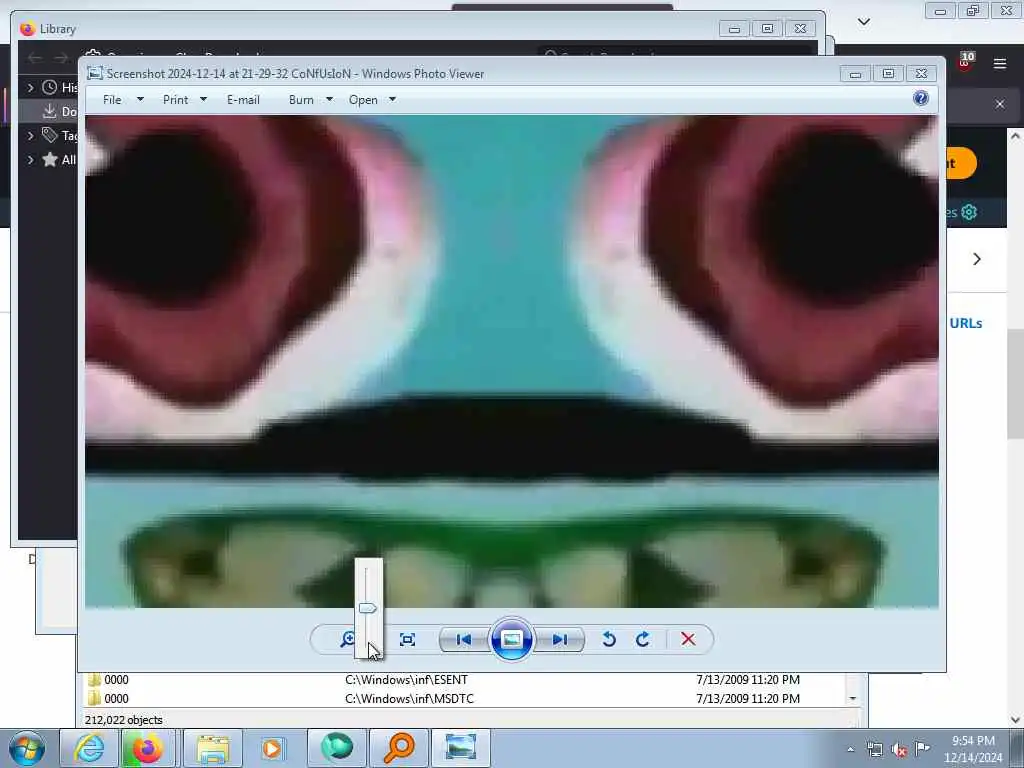Expand the File dropdown arrow
This screenshot has width=1024, height=768.
tap(140, 100)
